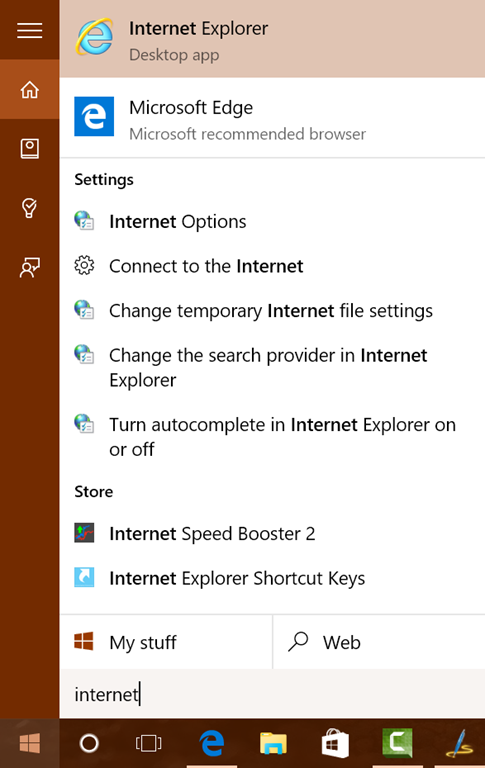The height and width of the screenshot is (768, 485).
Task: Open Task View from the taskbar
Action: click(x=148, y=744)
